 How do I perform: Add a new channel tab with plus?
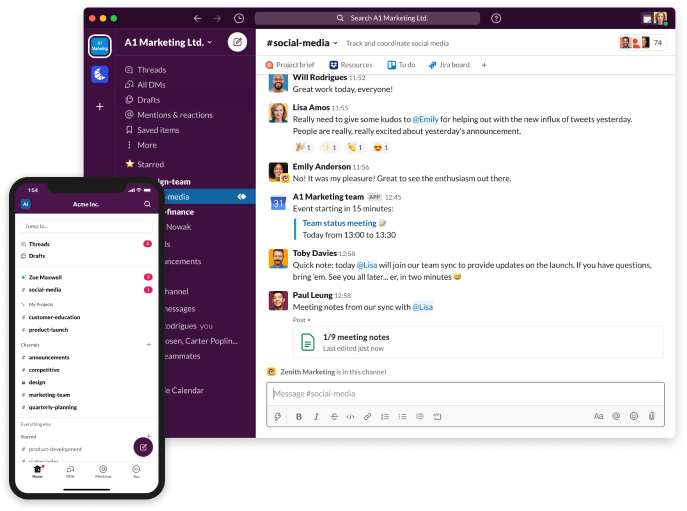pyautogui.click(x=484, y=65)
